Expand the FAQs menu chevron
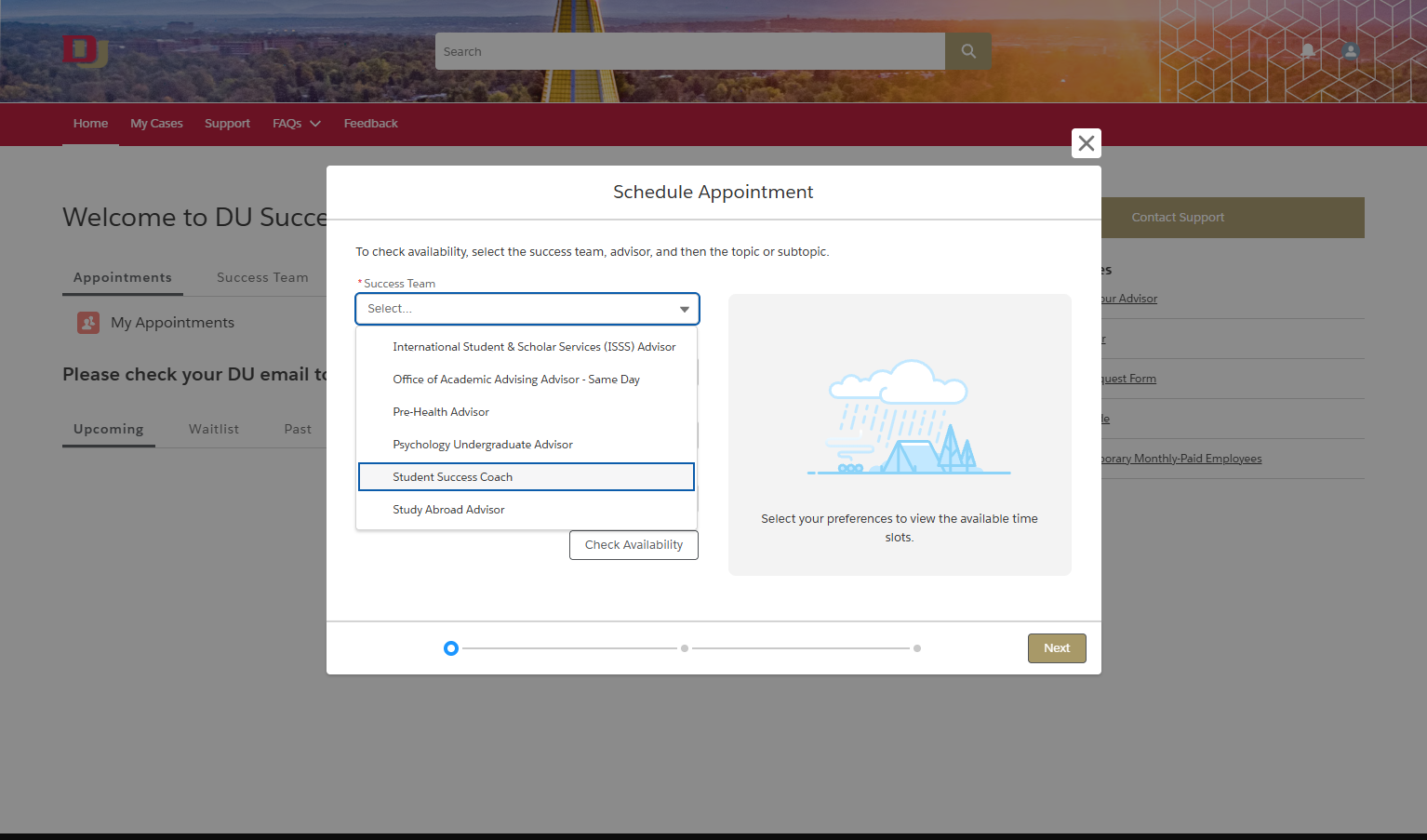This screenshot has width=1427, height=840. point(315,124)
